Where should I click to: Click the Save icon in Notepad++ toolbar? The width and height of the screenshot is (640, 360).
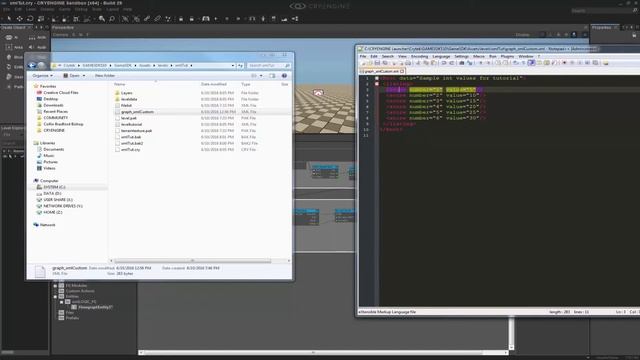[x=377, y=63]
